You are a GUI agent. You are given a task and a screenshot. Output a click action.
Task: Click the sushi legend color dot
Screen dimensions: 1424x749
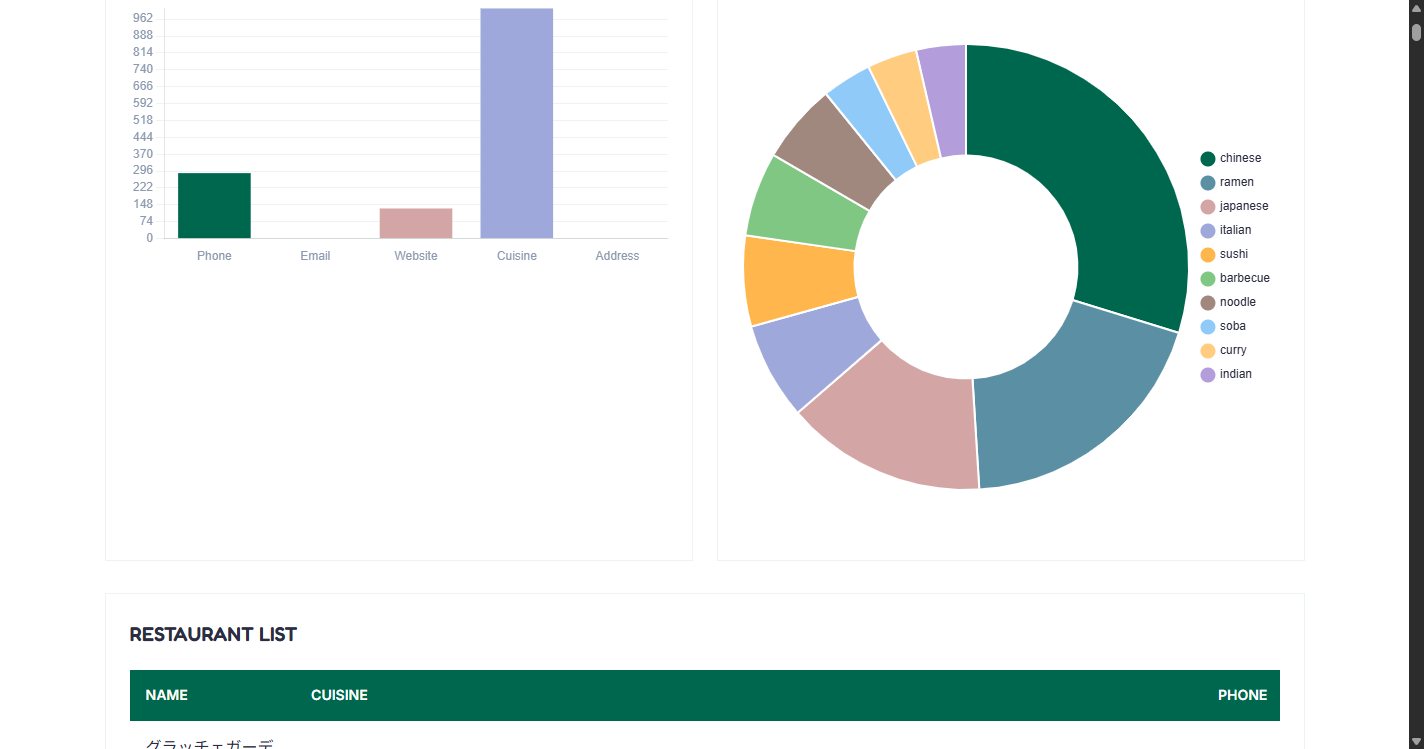(1208, 254)
